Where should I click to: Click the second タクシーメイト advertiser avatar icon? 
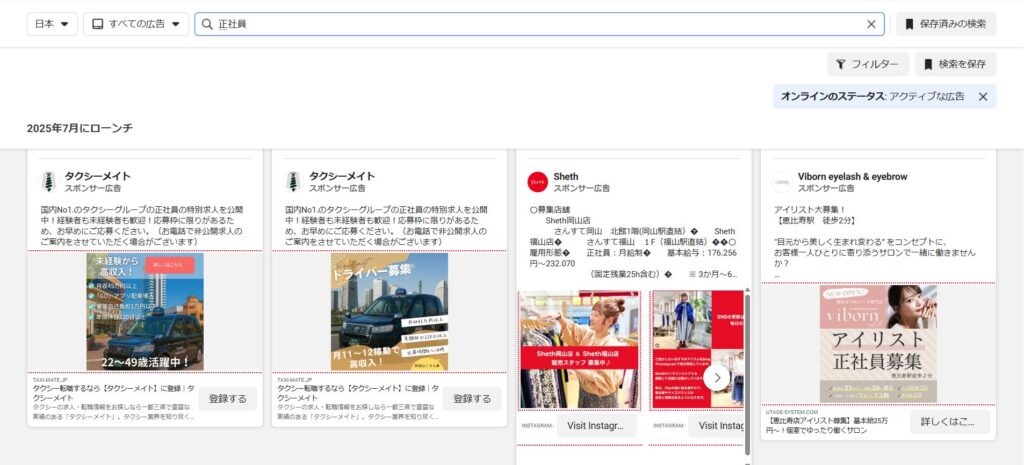pos(293,182)
